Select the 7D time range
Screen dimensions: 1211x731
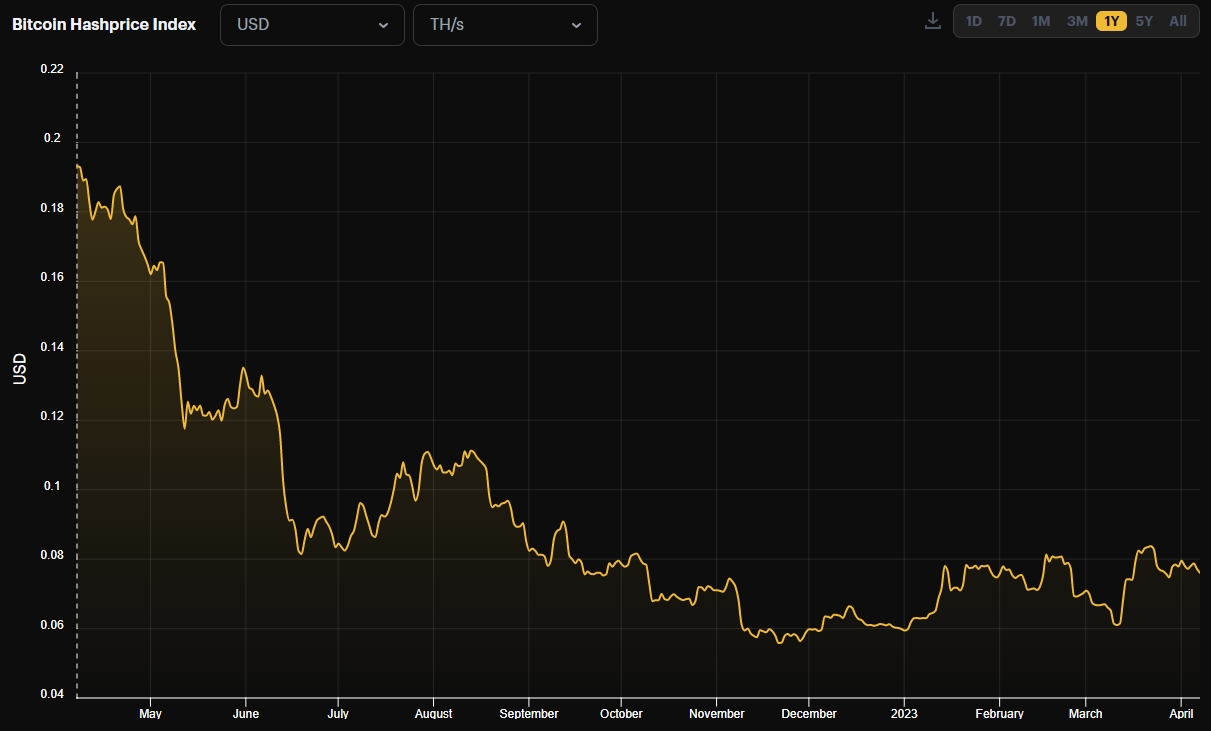pos(1007,21)
